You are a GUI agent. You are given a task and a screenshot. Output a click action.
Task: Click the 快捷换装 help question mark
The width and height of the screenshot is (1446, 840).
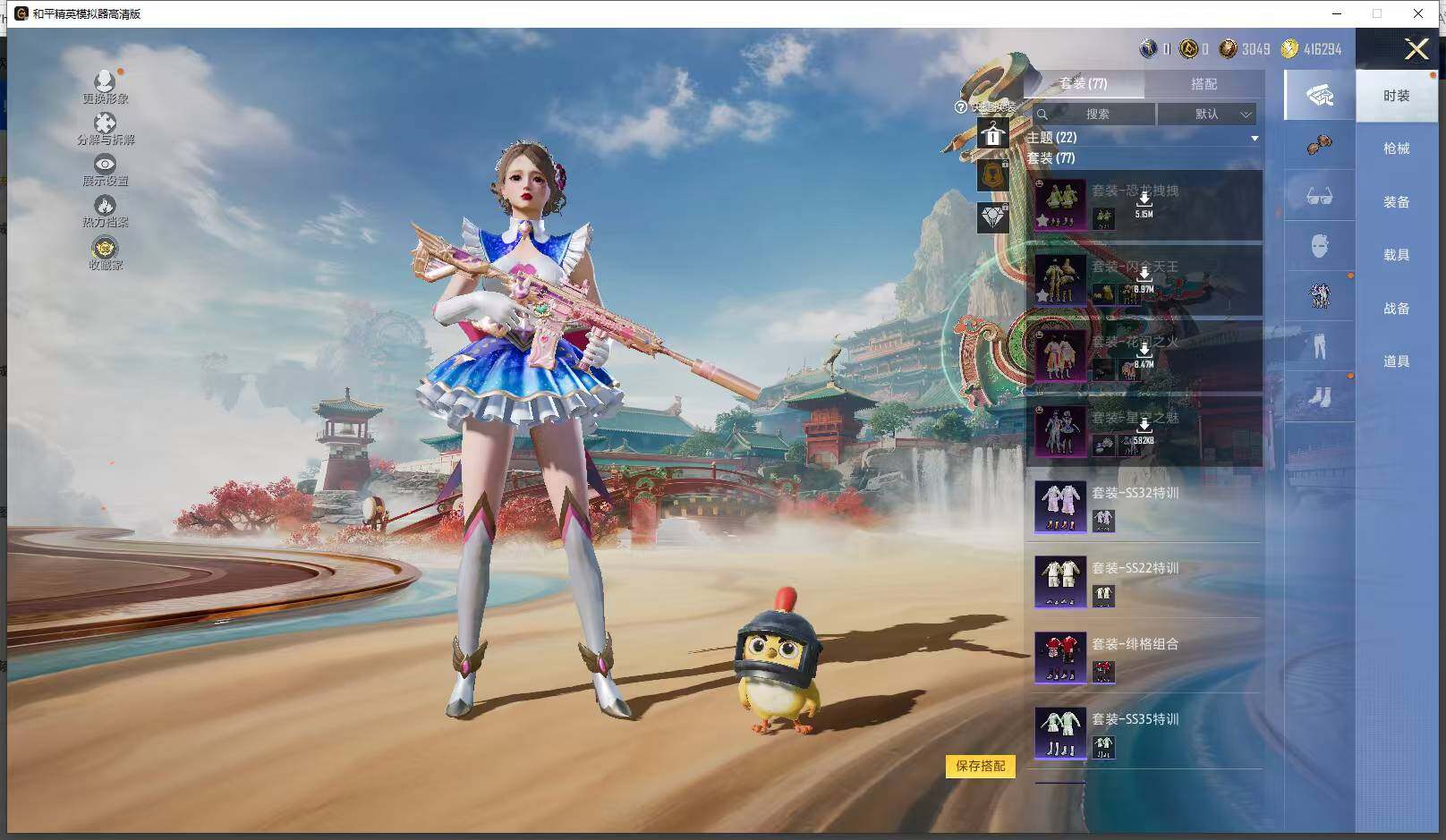[961, 107]
